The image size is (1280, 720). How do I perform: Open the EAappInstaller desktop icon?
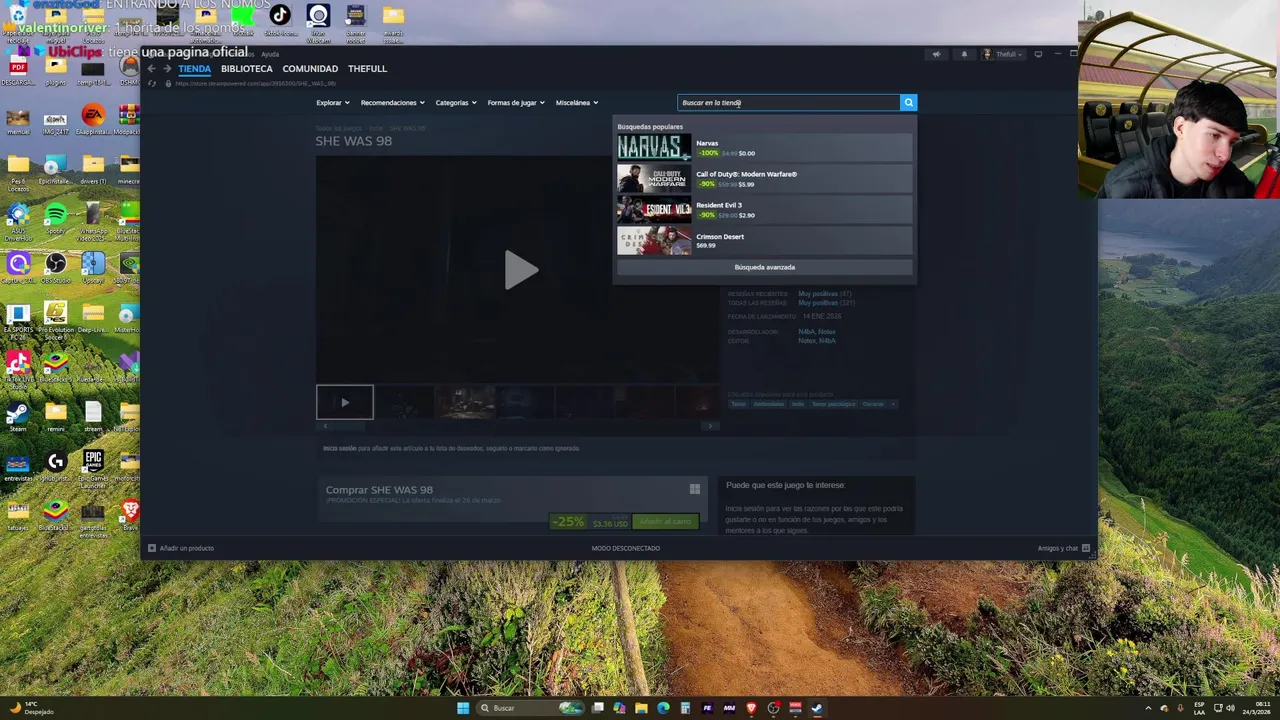click(93, 120)
